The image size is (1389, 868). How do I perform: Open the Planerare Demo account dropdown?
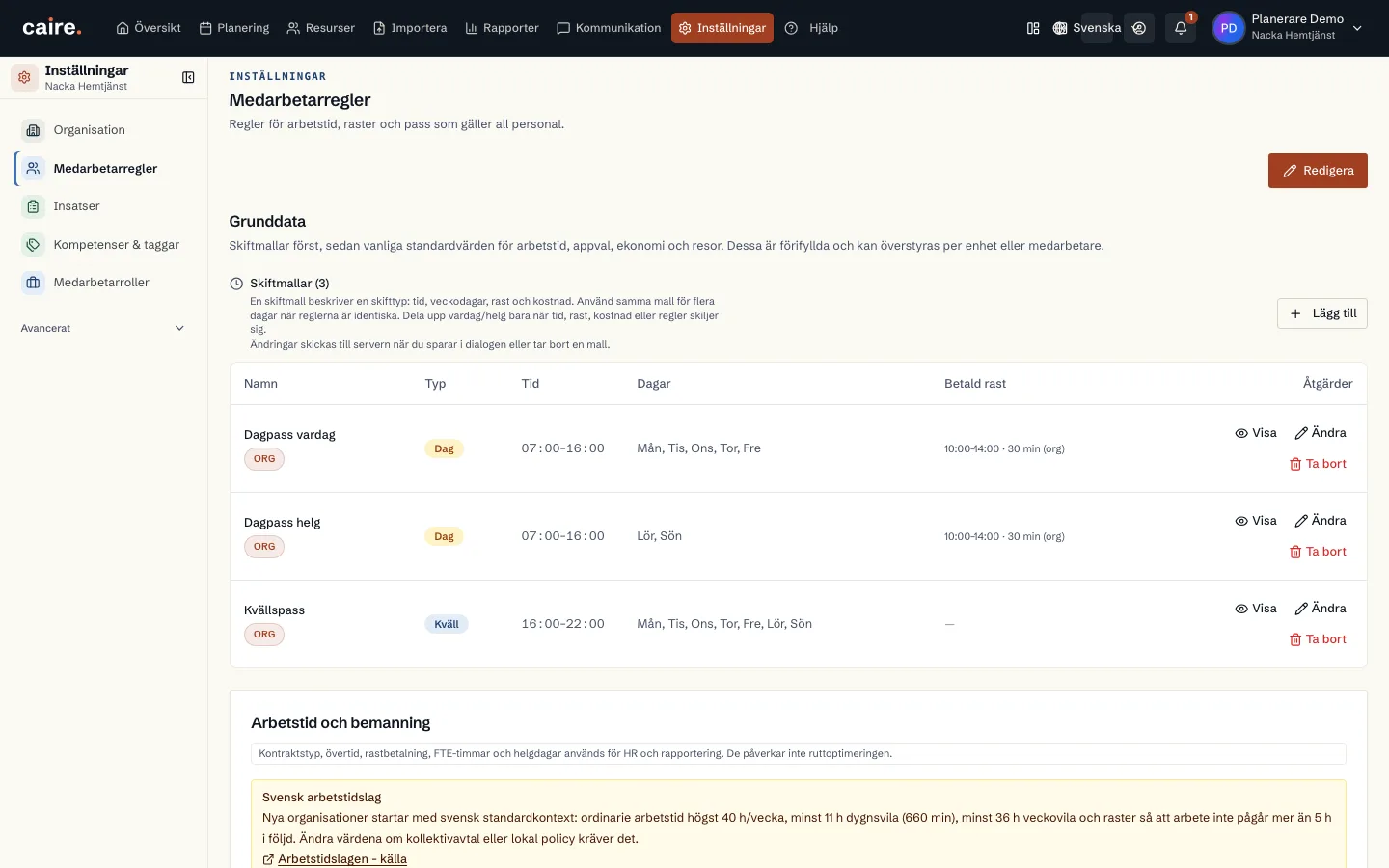click(x=1288, y=28)
